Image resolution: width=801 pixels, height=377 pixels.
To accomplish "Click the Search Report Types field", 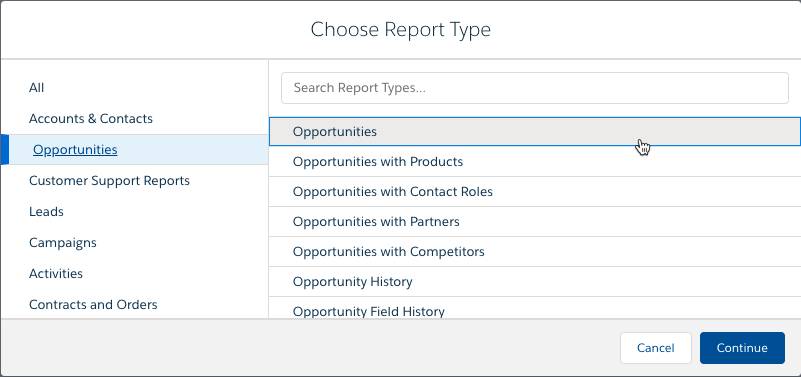I will click(x=534, y=88).
